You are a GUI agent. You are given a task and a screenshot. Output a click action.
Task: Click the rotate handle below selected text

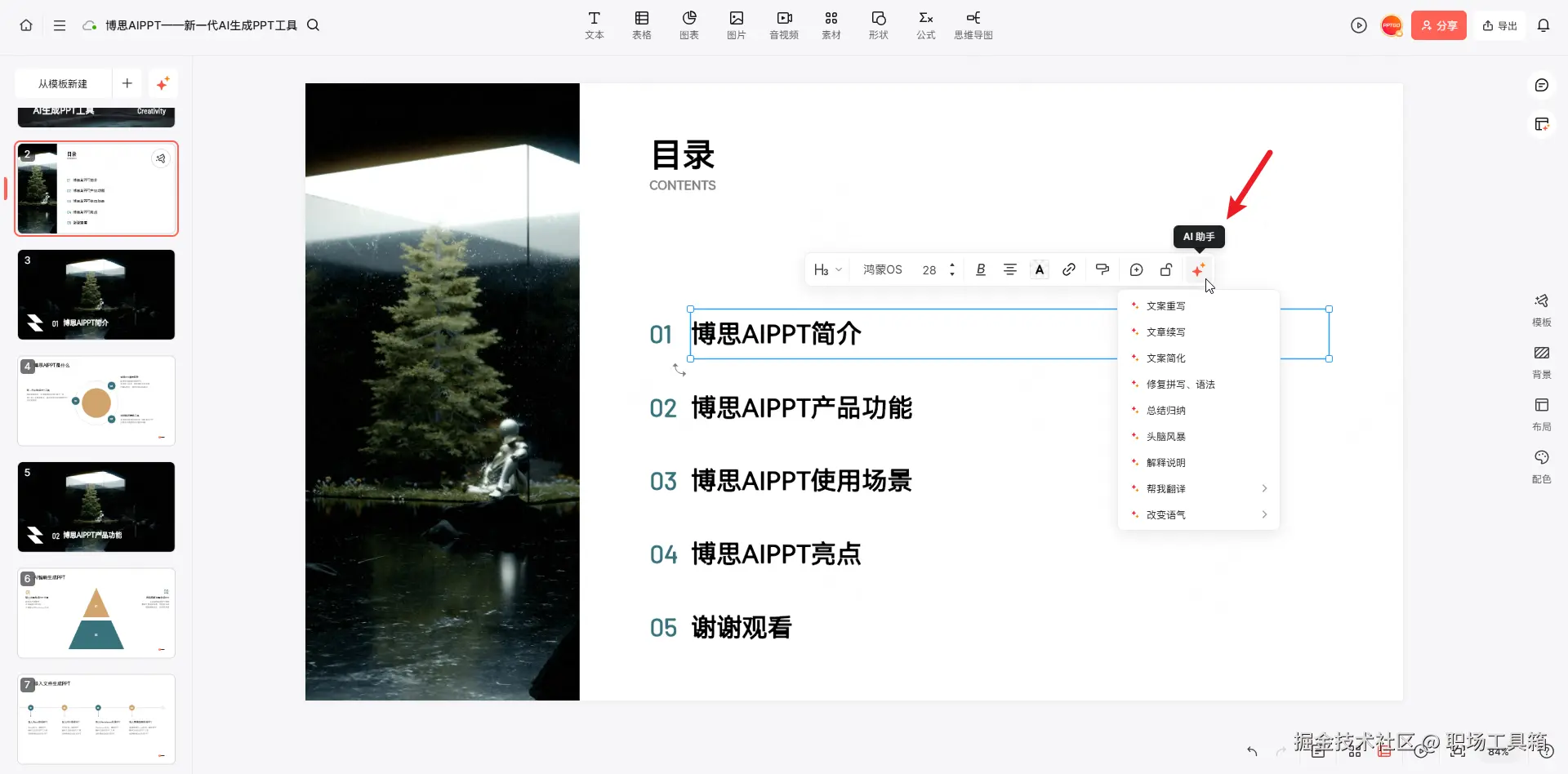(679, 370)
